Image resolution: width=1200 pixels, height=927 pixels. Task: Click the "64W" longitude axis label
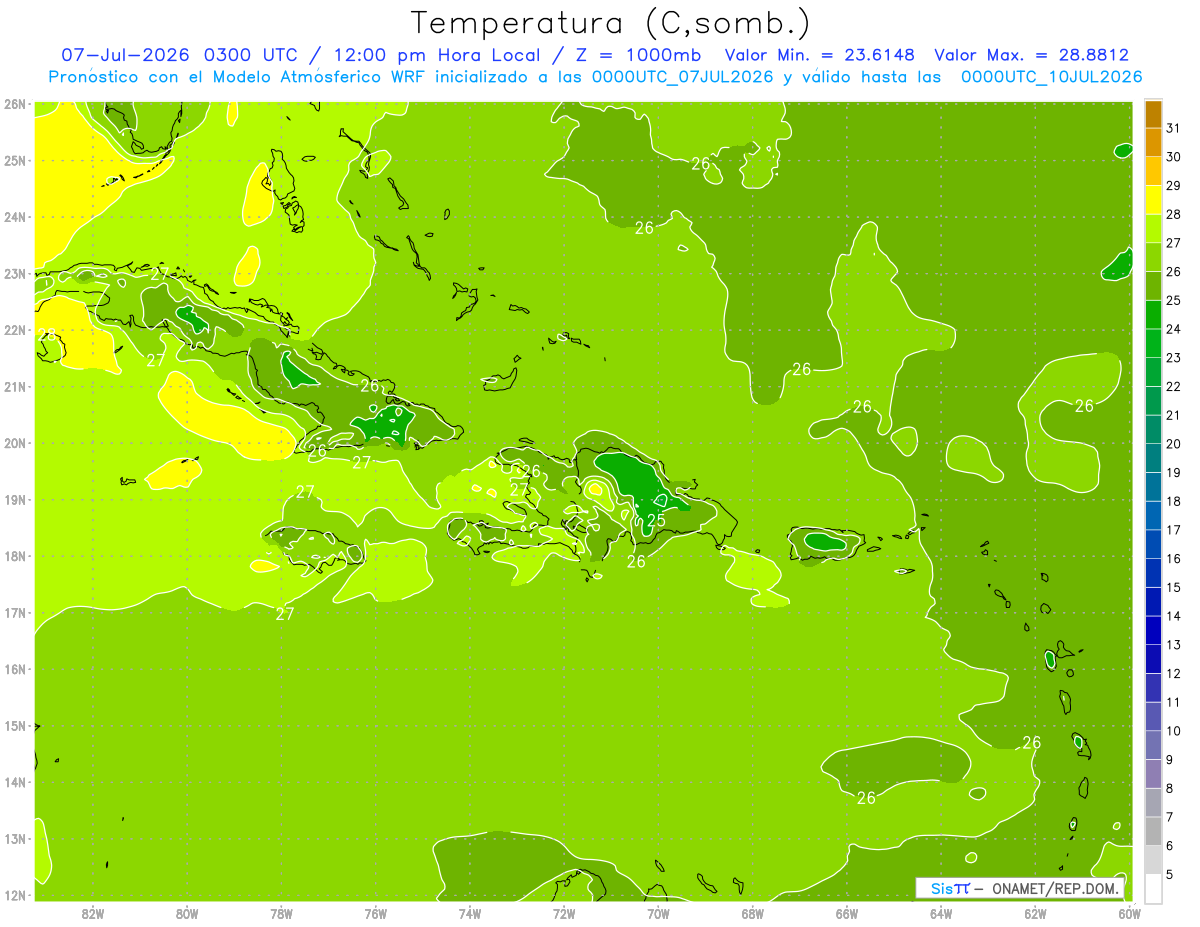pyautogui.click(x=941, y=913)
